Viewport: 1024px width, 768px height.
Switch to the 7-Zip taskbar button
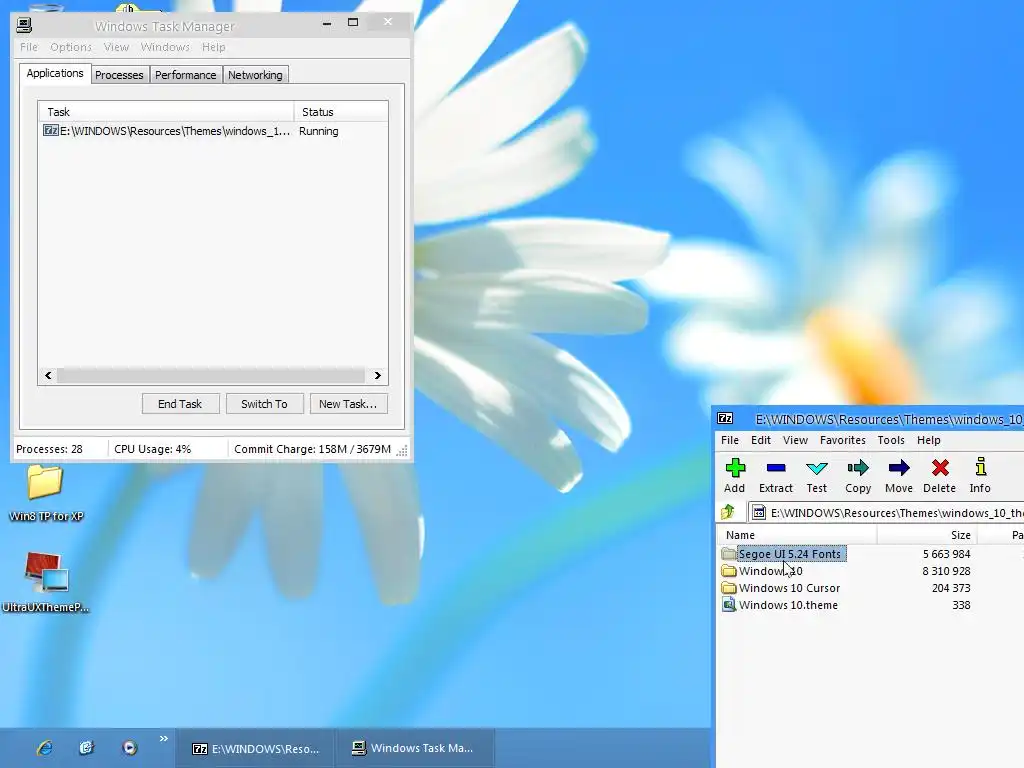click(x=255, y=748)
